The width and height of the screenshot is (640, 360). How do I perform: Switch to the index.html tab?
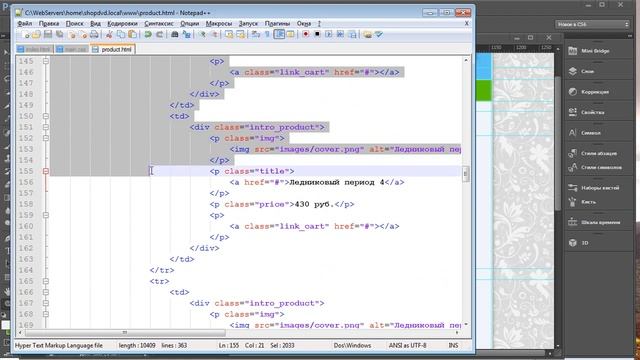34,49
